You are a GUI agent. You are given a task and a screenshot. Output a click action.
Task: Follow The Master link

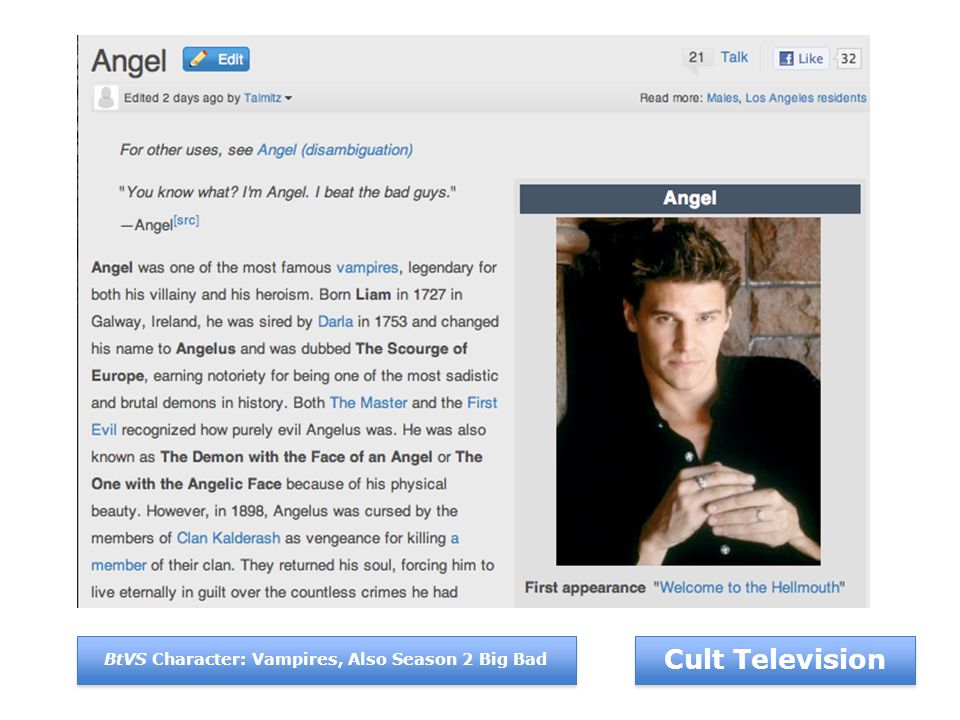click(369, 403)
